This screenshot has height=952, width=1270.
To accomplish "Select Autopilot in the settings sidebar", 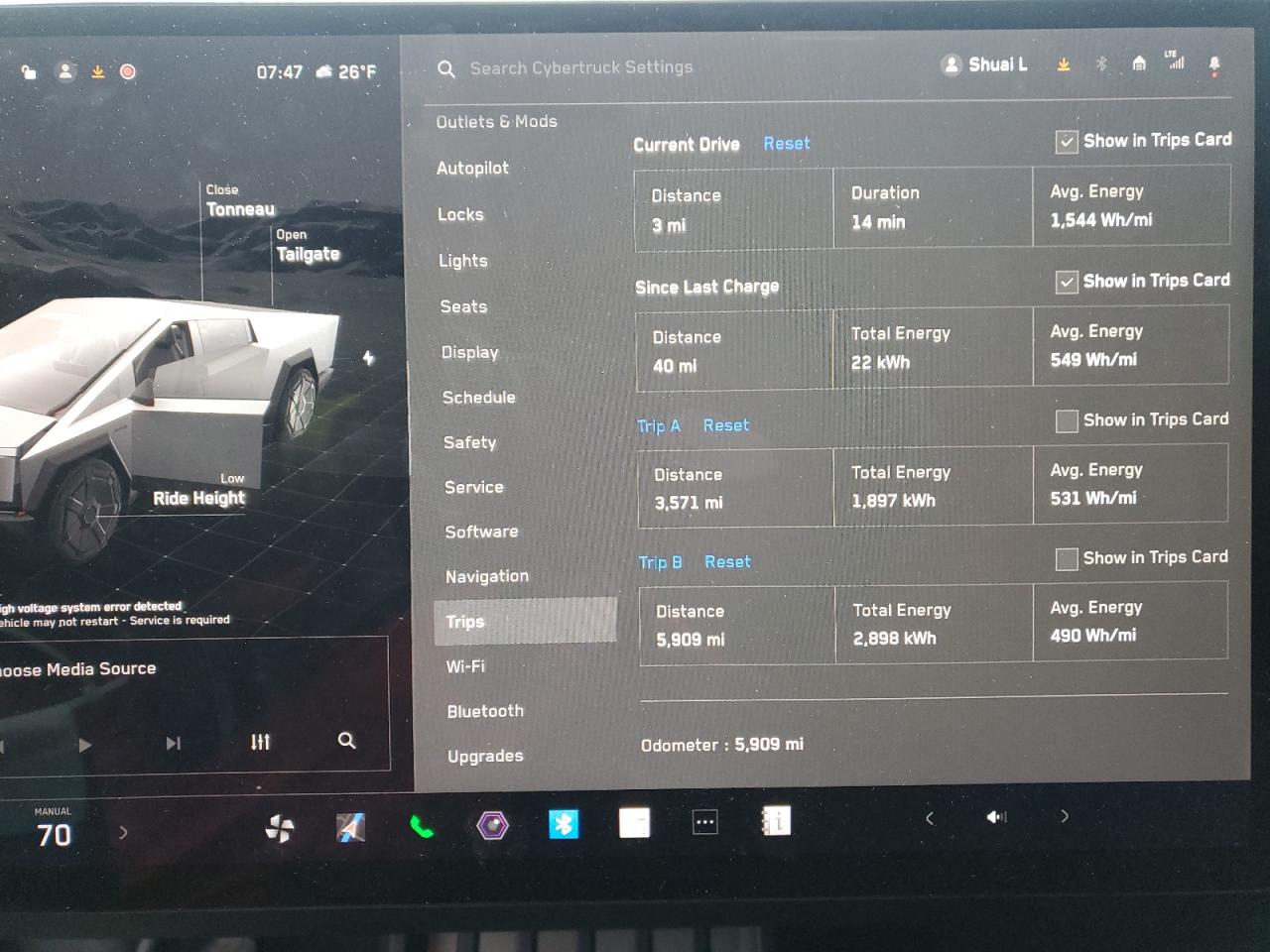I will pyautogui.click(x=472, y=169).
